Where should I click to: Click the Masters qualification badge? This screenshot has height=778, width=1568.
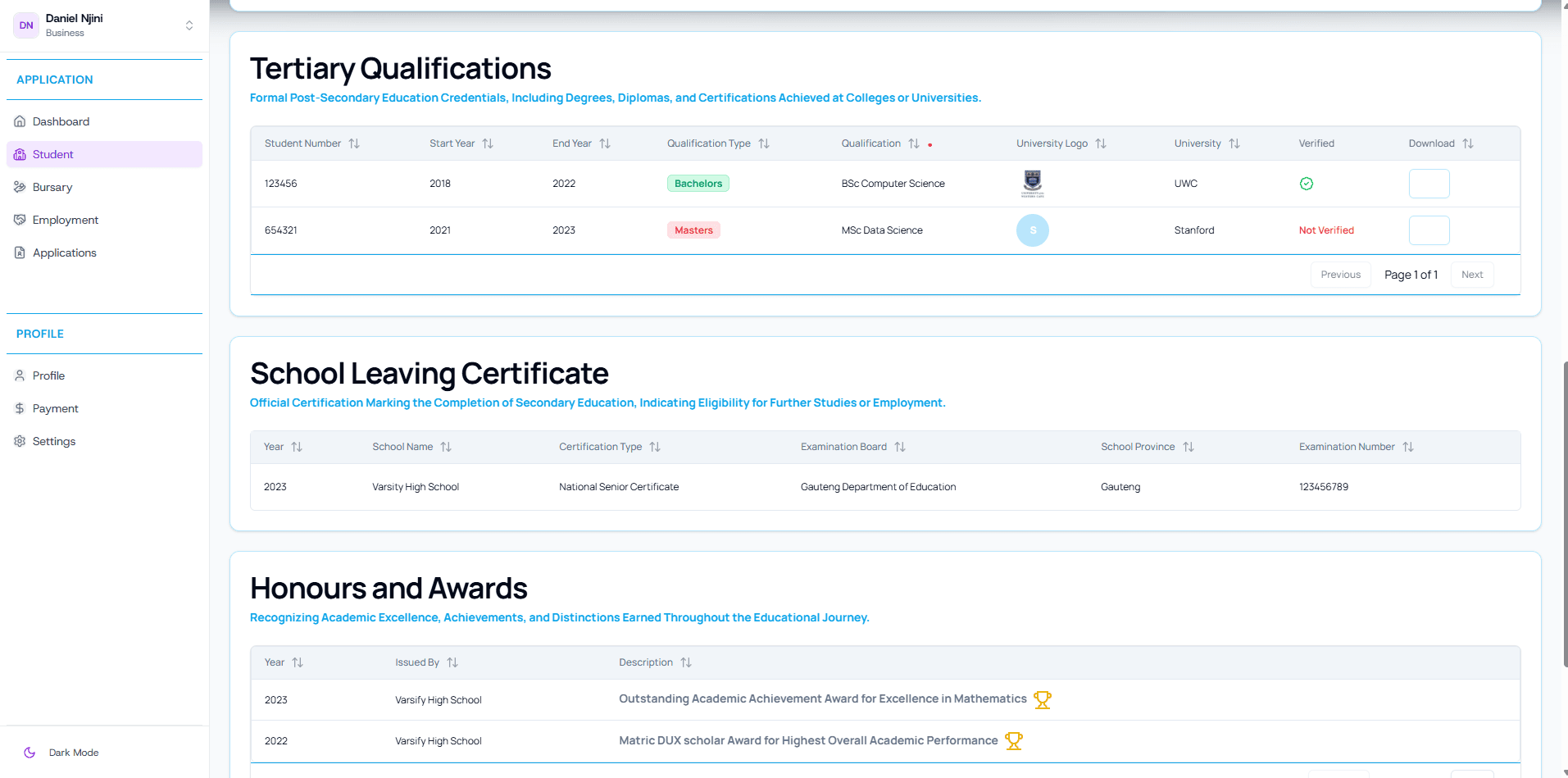693,230
